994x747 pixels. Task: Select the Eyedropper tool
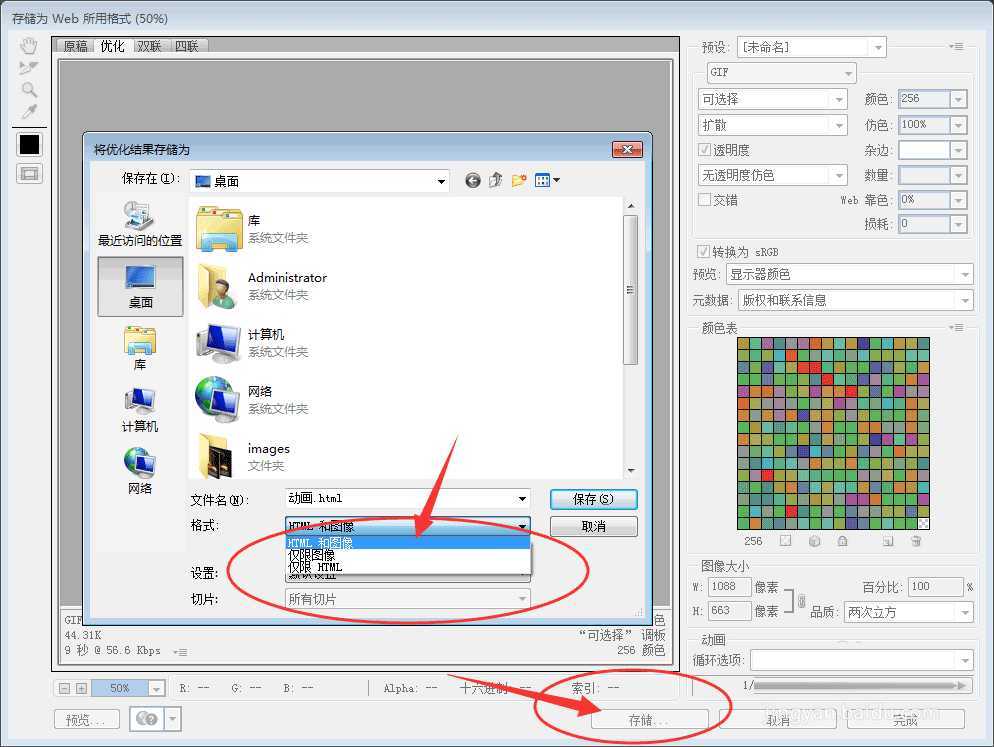click(x=28, y=110)
